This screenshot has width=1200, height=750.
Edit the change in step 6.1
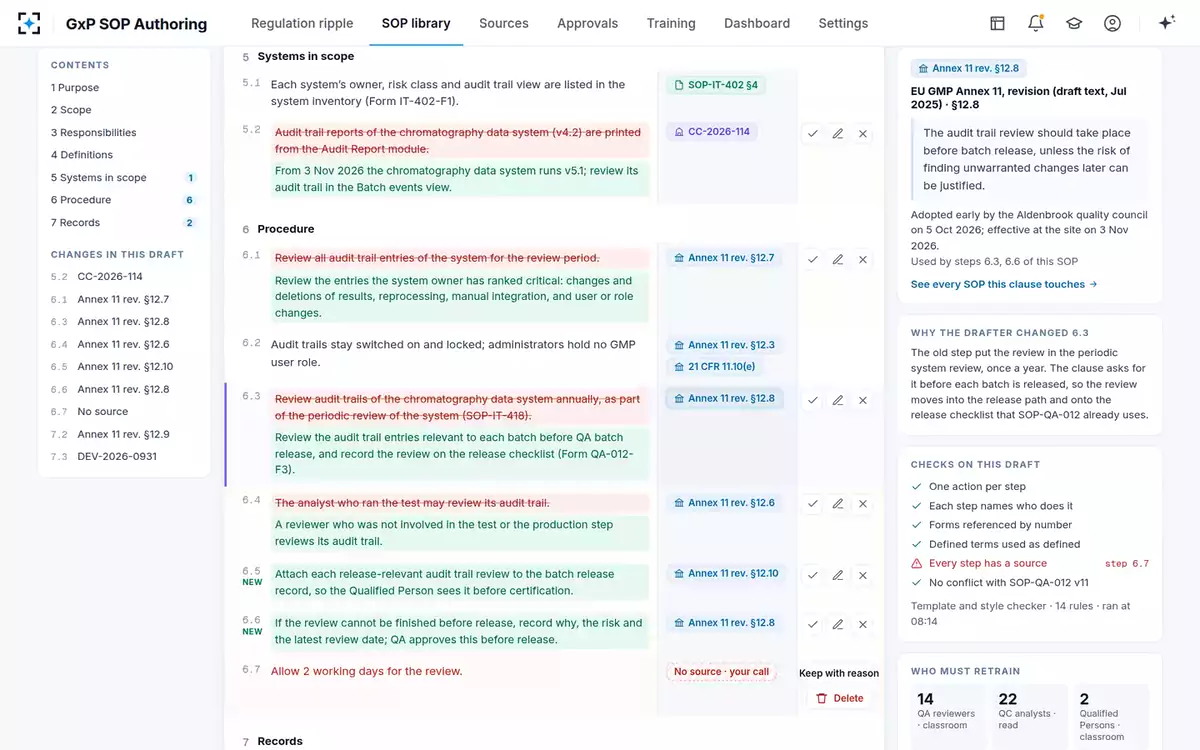[x=838, y=259]
